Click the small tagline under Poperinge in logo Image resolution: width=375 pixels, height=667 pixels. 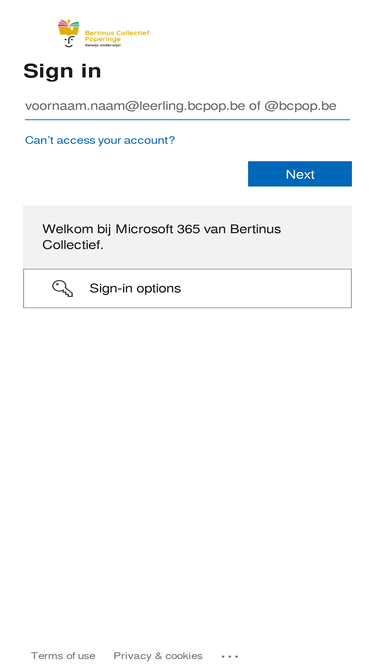coord(102,45)
